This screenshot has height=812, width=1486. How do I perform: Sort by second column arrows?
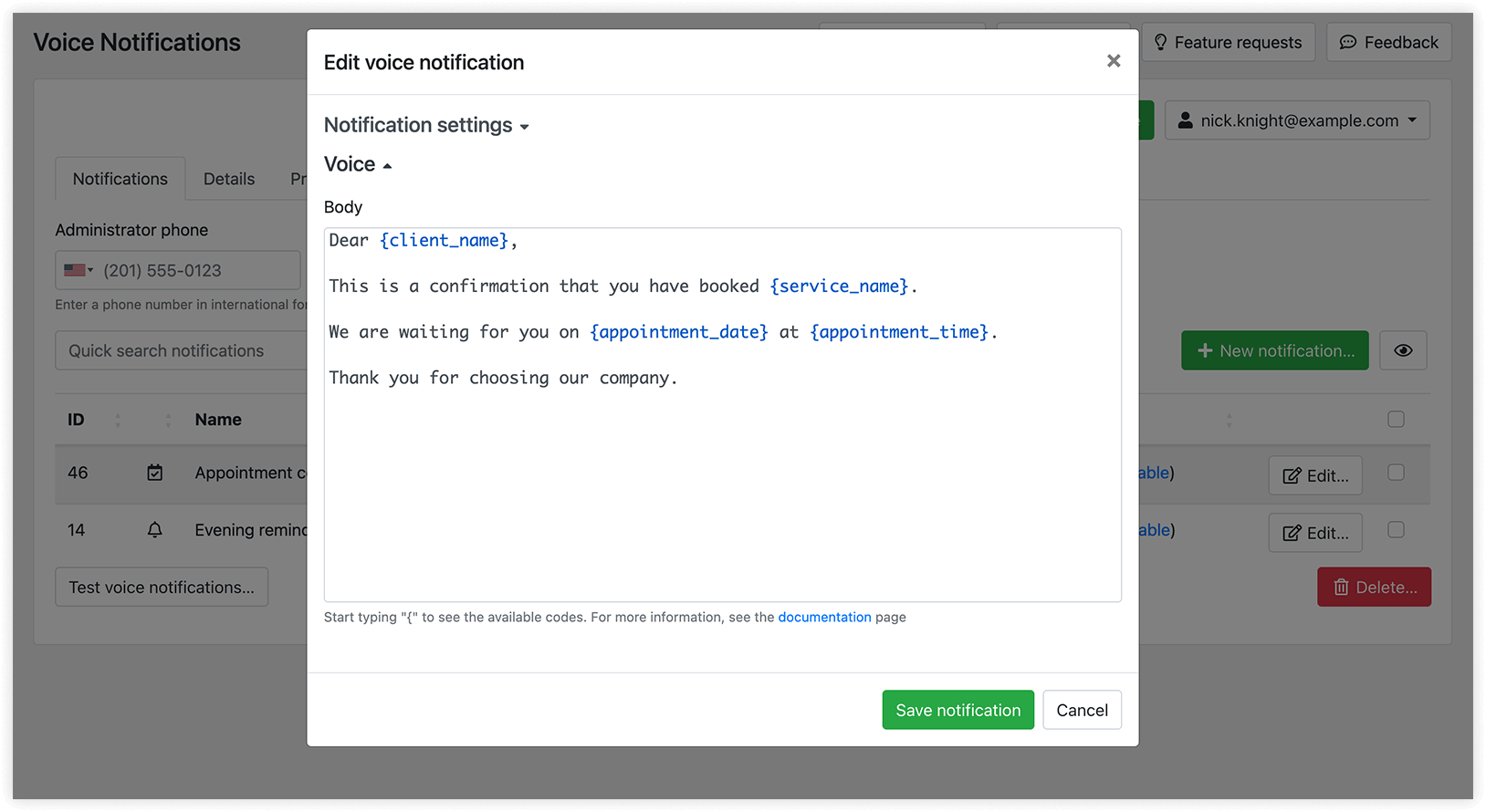168,420
